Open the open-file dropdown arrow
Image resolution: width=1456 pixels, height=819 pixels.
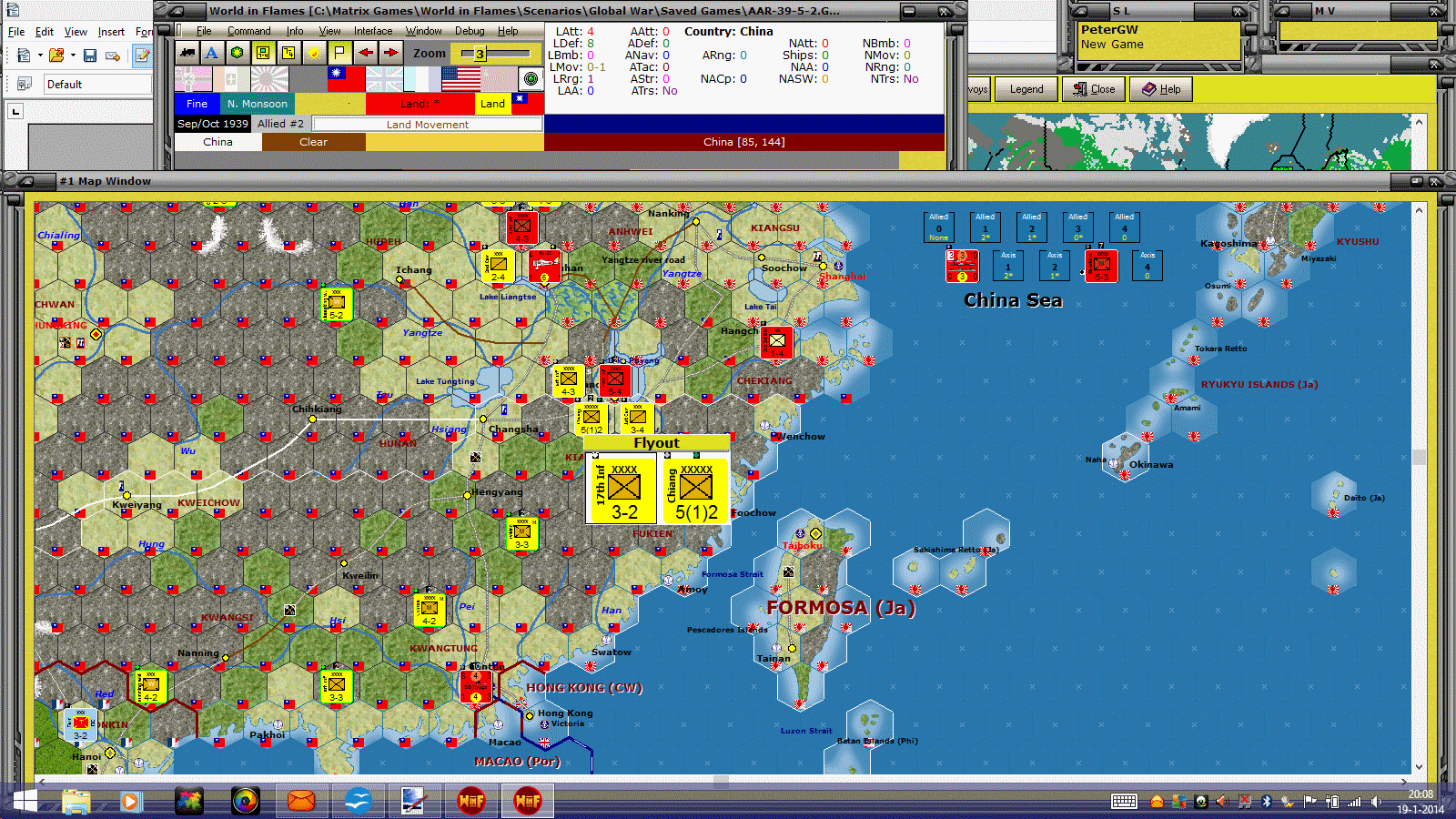(73, 56)
